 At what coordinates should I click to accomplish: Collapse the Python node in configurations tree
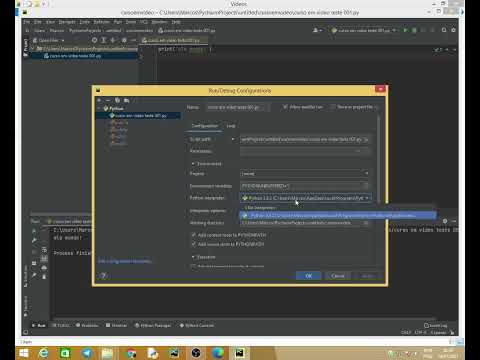pos(99,108)
